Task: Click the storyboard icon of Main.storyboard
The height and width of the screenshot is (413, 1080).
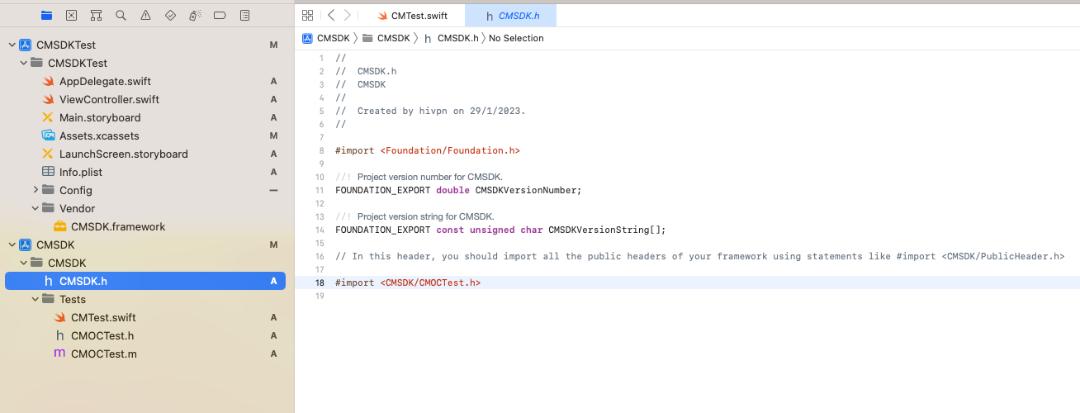Action: (x=48, y=117)
